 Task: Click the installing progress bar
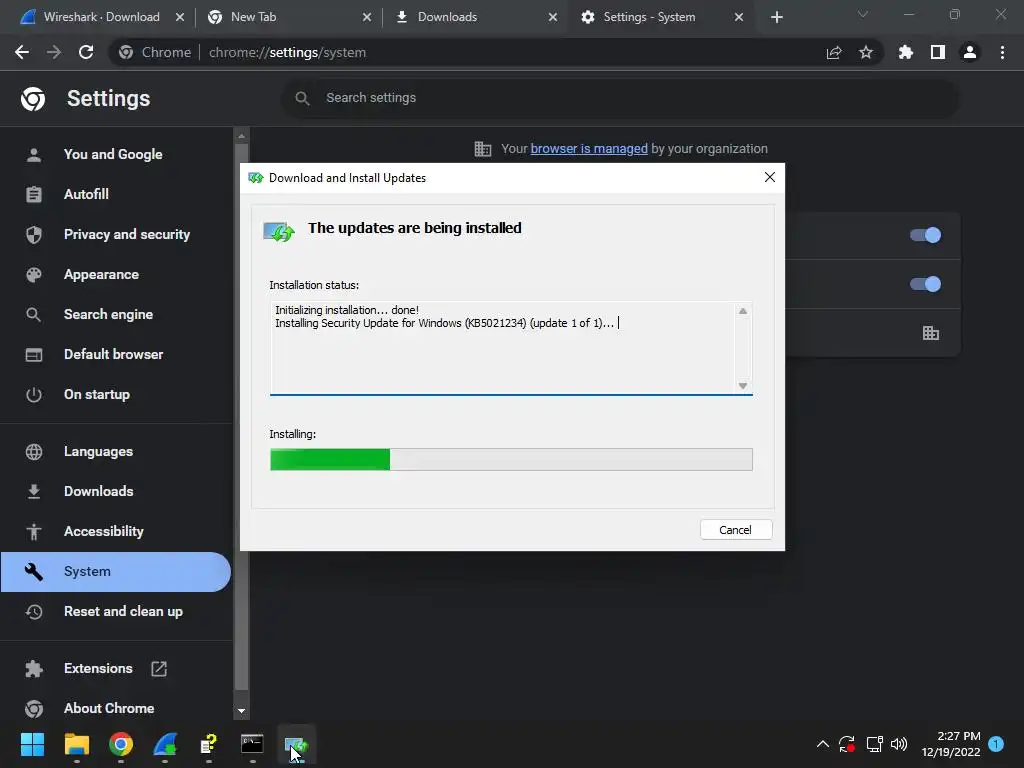tap(511, 459)
